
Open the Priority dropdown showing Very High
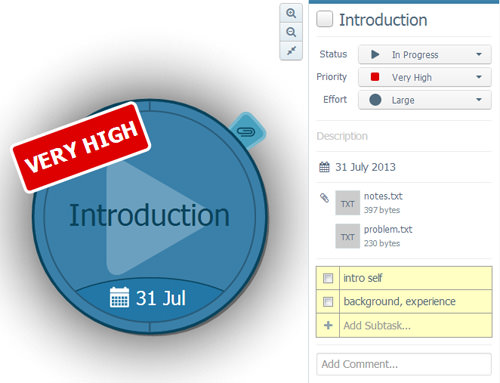(425, 77)
